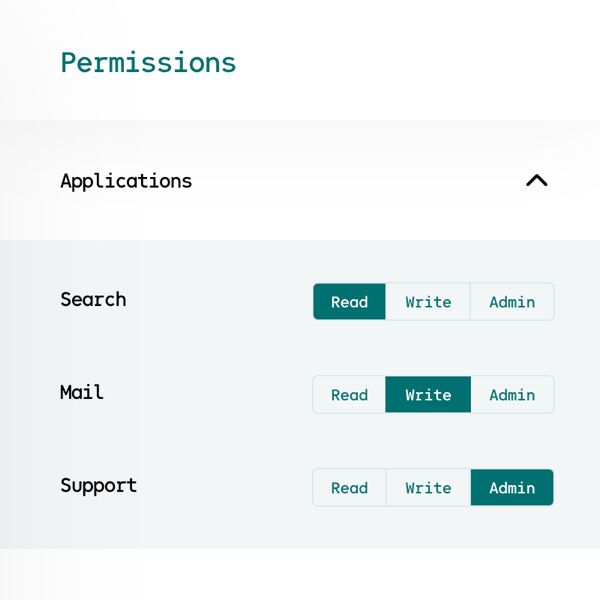Click the Mail application label

pyautogui.click(x=82, y=392)
